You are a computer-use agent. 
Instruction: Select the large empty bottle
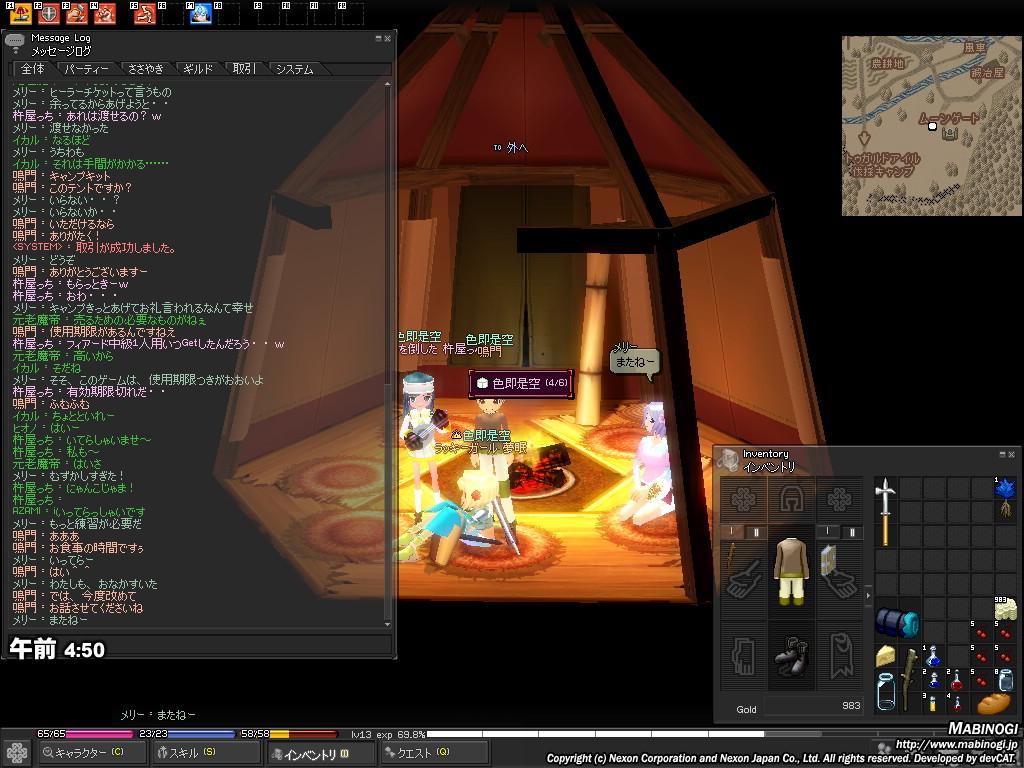tap(886, 692)
